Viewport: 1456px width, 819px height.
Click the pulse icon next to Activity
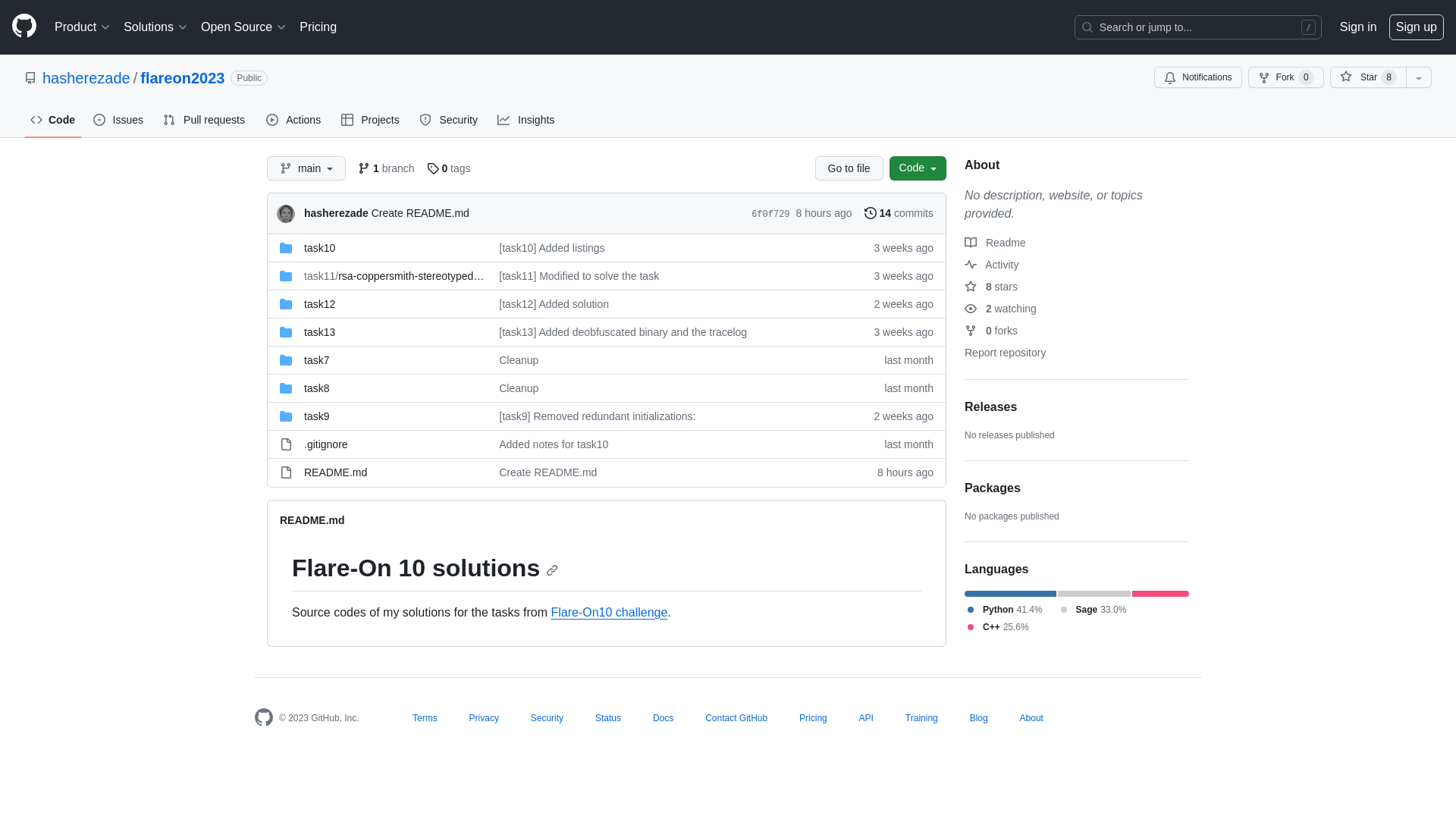pyautogui.click(x=971, y=265)
